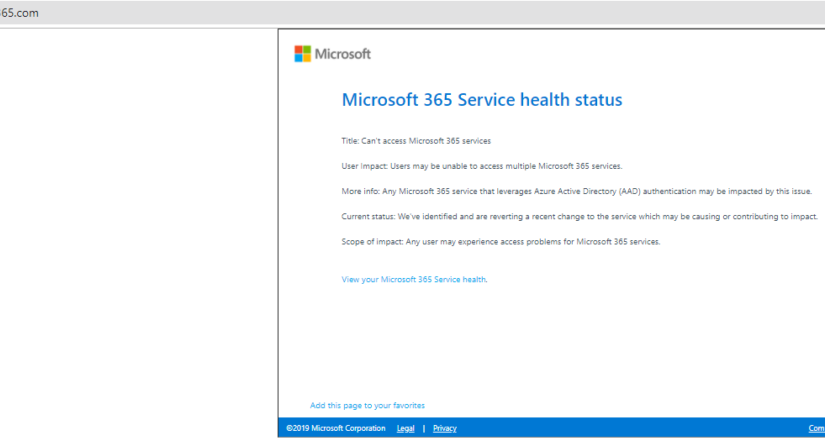The height and width of the screenshot is (446, 825).
Task: Open the Legal footer link
Action: click(x=405, y=428)
